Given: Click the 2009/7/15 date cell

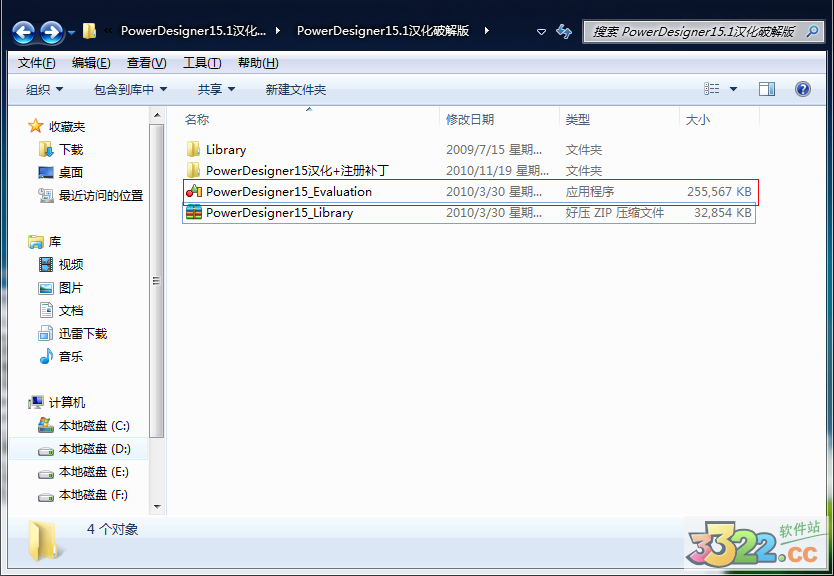Looking at the screenshot, I should click(494, 149).
